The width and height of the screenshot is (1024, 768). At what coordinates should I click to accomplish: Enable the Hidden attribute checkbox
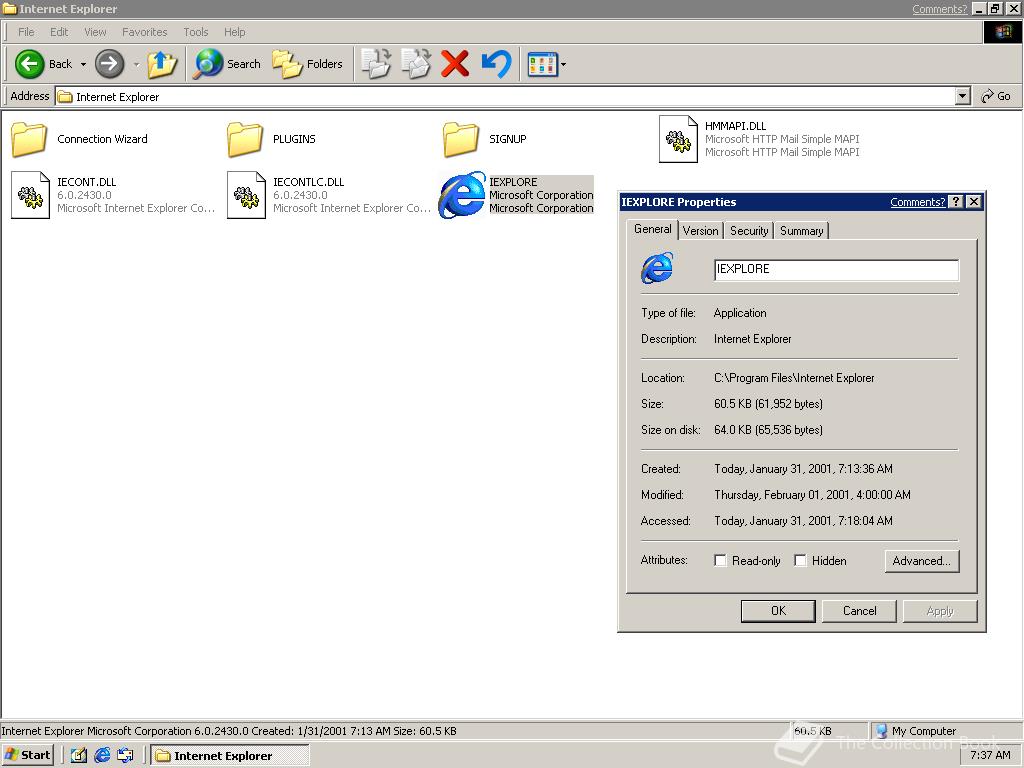[x=800, y=561]
